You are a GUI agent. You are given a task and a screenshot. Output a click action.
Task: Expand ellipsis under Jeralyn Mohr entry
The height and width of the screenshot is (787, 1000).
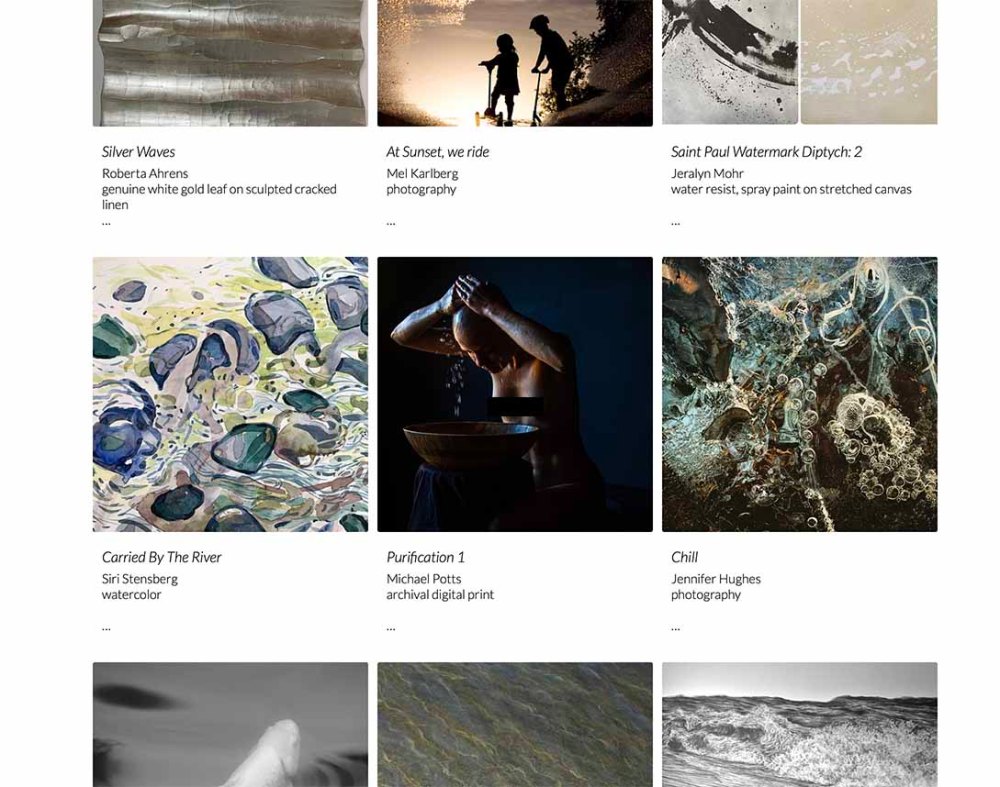[x=675, y=223]
